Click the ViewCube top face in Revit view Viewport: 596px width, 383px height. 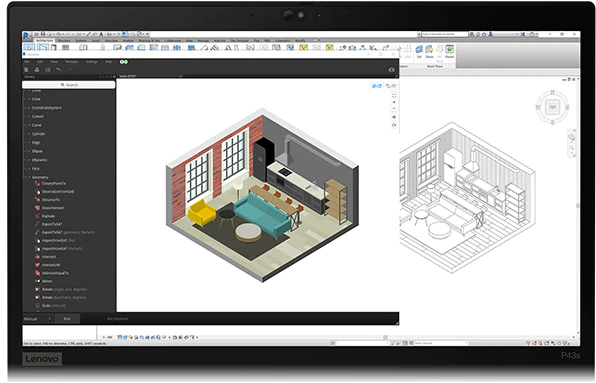tap(553, 107)
